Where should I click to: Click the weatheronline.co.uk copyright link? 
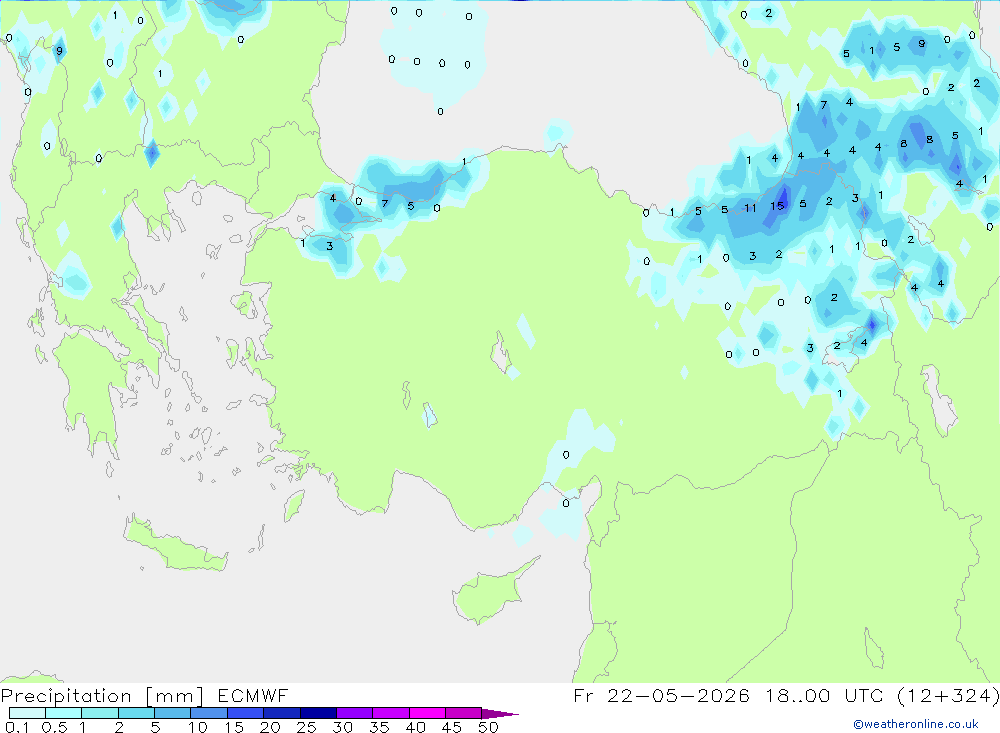(x=916, y=724)
